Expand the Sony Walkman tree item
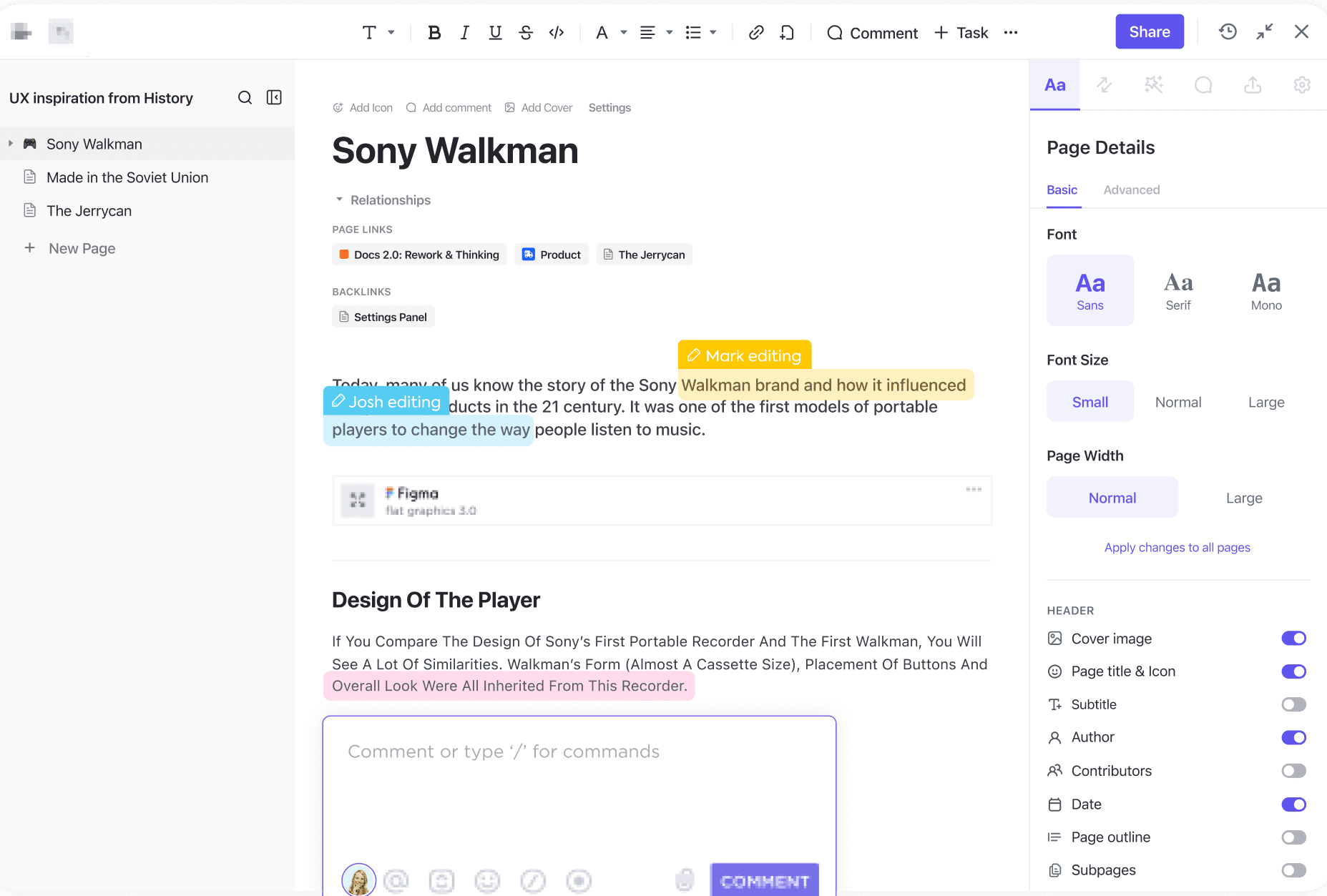This screenshot has height=896, width=1327. 11,144
